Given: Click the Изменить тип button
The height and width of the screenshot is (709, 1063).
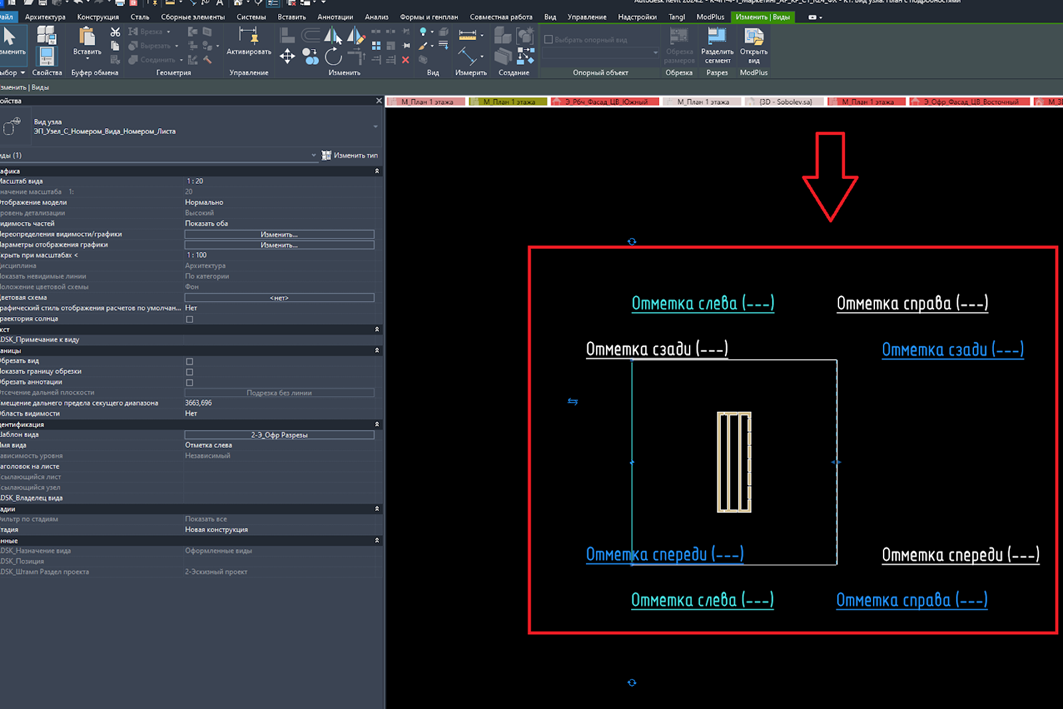Looking at the screenshot, I should tap(350, 155).
